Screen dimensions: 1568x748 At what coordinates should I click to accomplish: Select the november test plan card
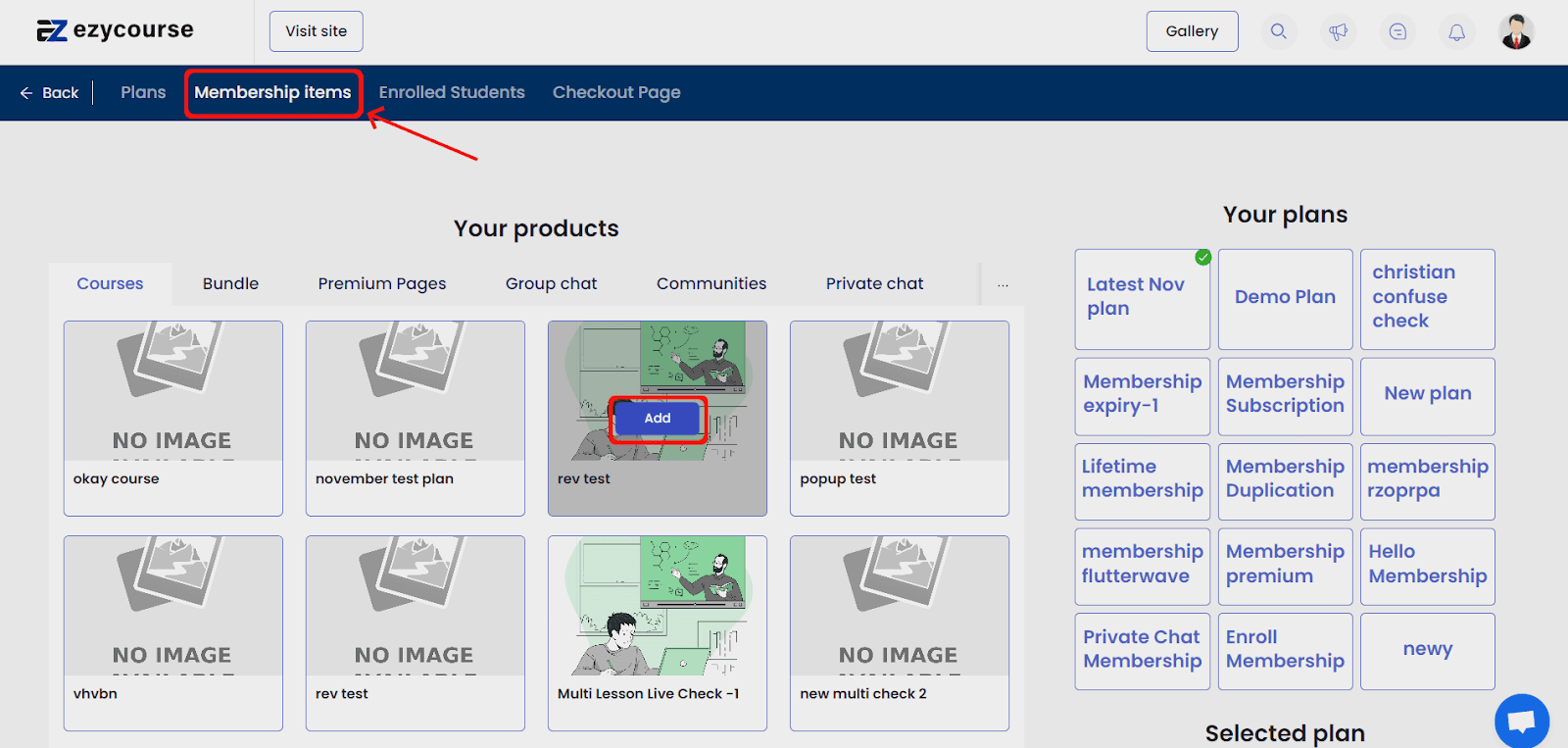416,419
